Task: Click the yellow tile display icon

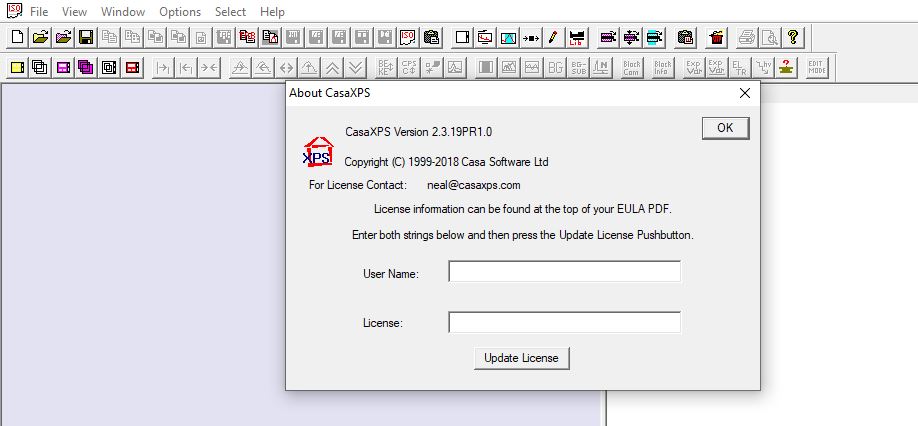Action: point(18,67)
